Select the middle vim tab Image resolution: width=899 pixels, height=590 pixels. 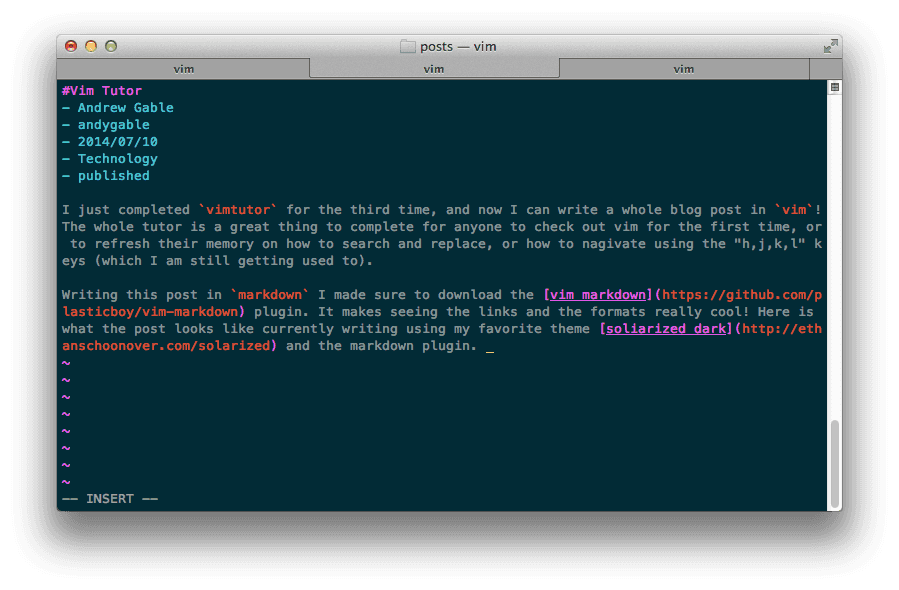434,69
